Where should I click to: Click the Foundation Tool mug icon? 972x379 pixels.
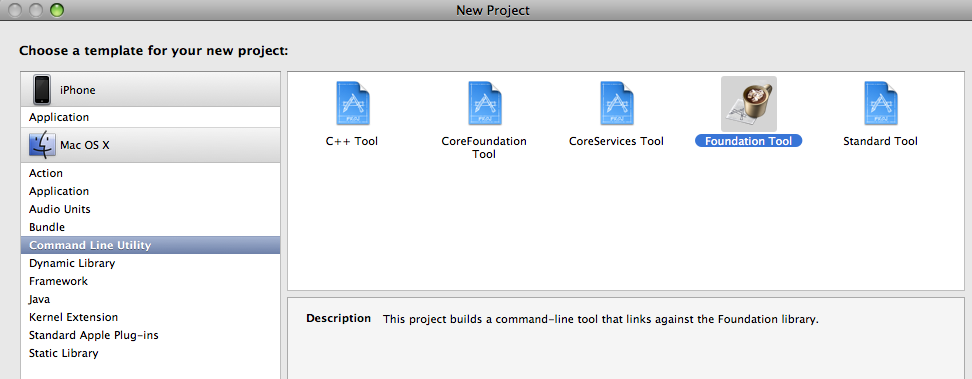point(749,104)
